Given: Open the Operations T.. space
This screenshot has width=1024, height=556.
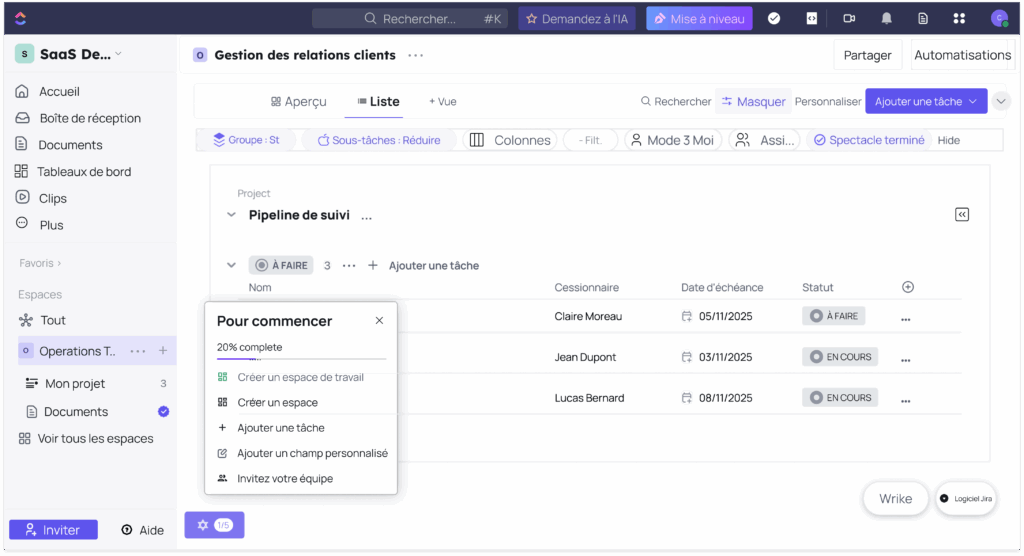Looking at the screenshot, I should tap(77, 352).
